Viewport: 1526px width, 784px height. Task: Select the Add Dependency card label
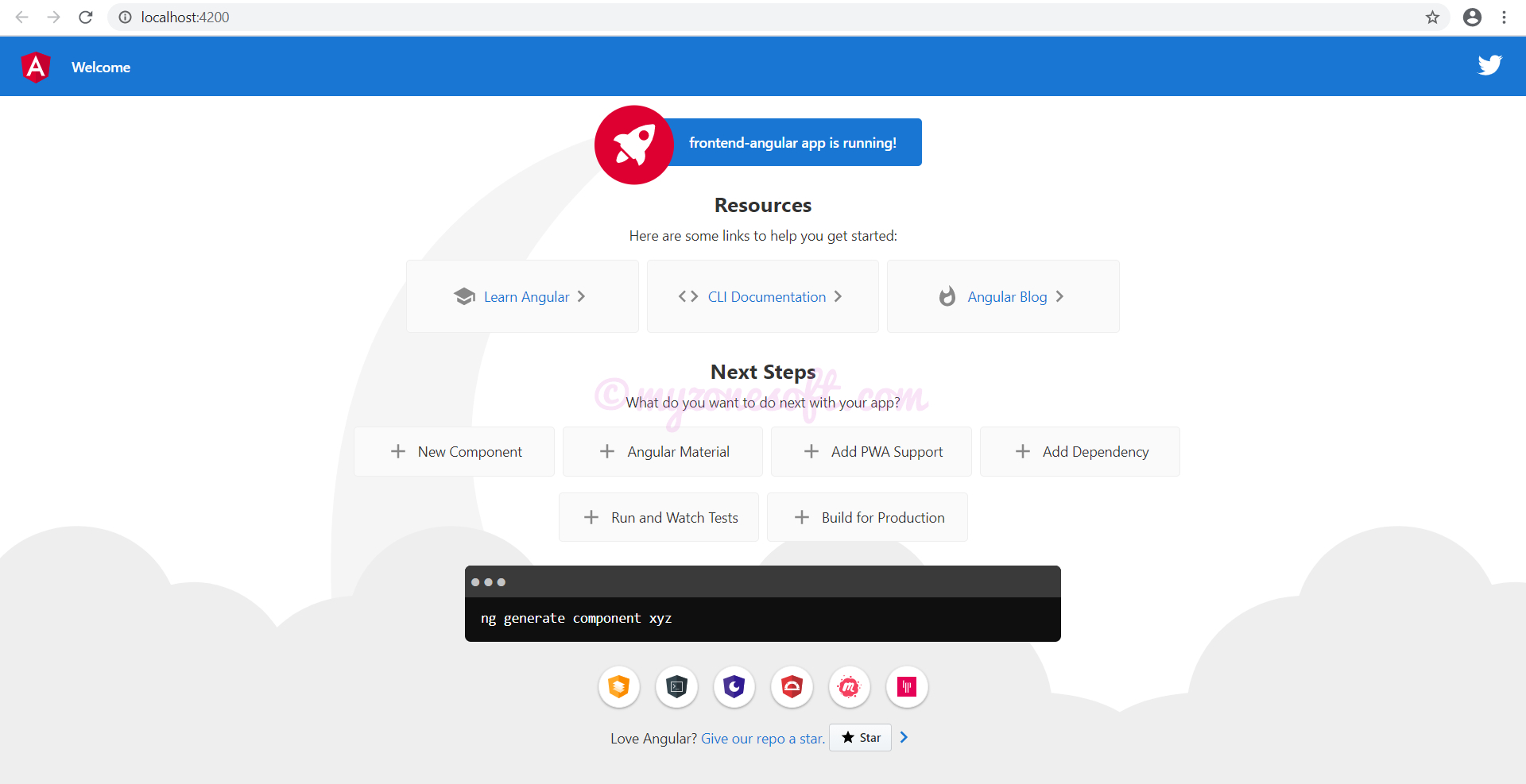click(1095, 451)
